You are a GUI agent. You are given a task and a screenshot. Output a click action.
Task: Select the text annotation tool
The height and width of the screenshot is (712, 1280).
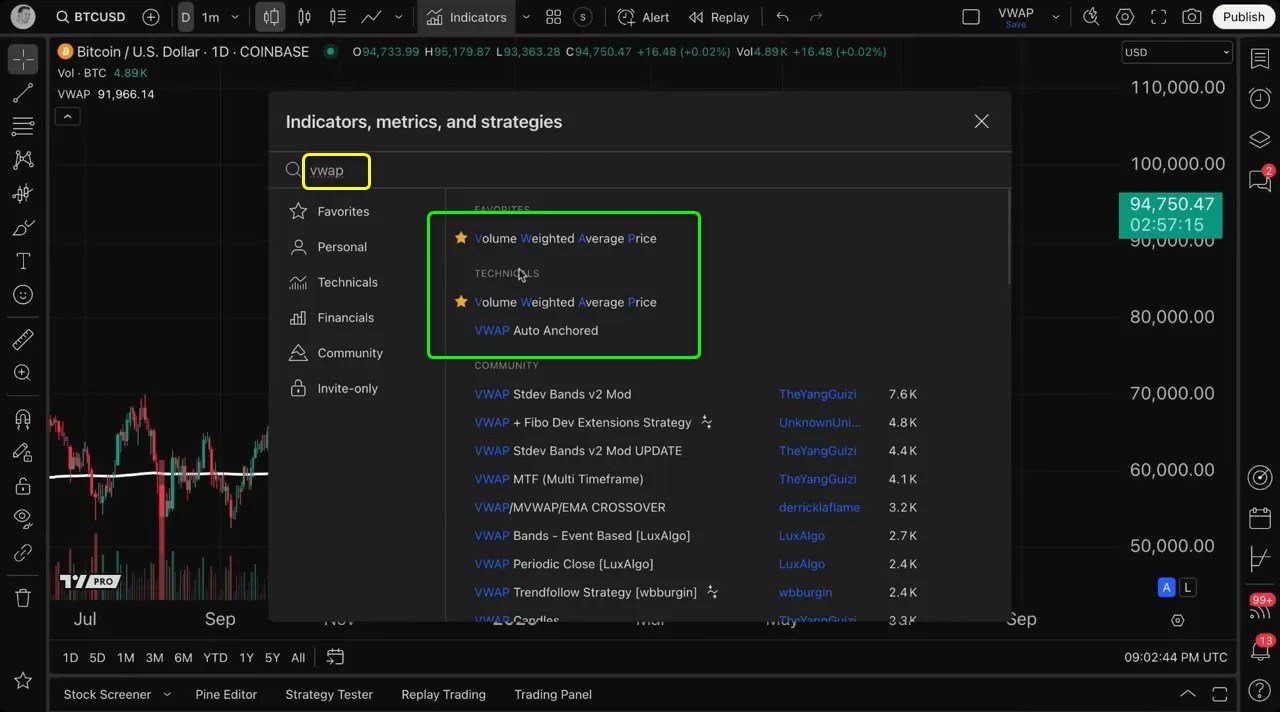pyautogui.click(x=22, y=261)
